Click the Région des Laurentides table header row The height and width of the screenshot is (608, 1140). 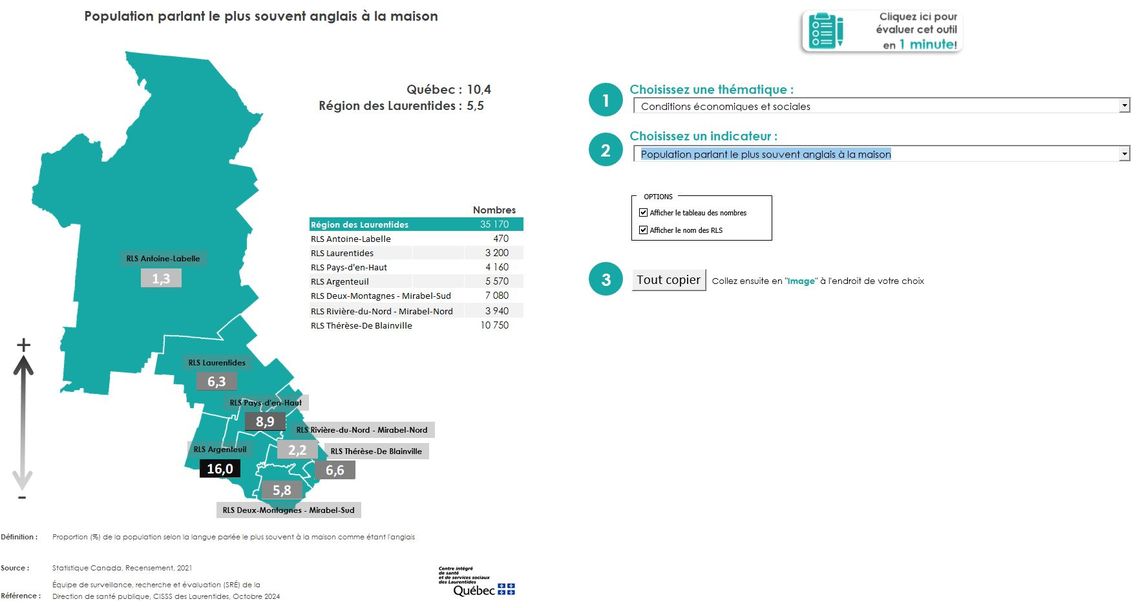[416, 225]
